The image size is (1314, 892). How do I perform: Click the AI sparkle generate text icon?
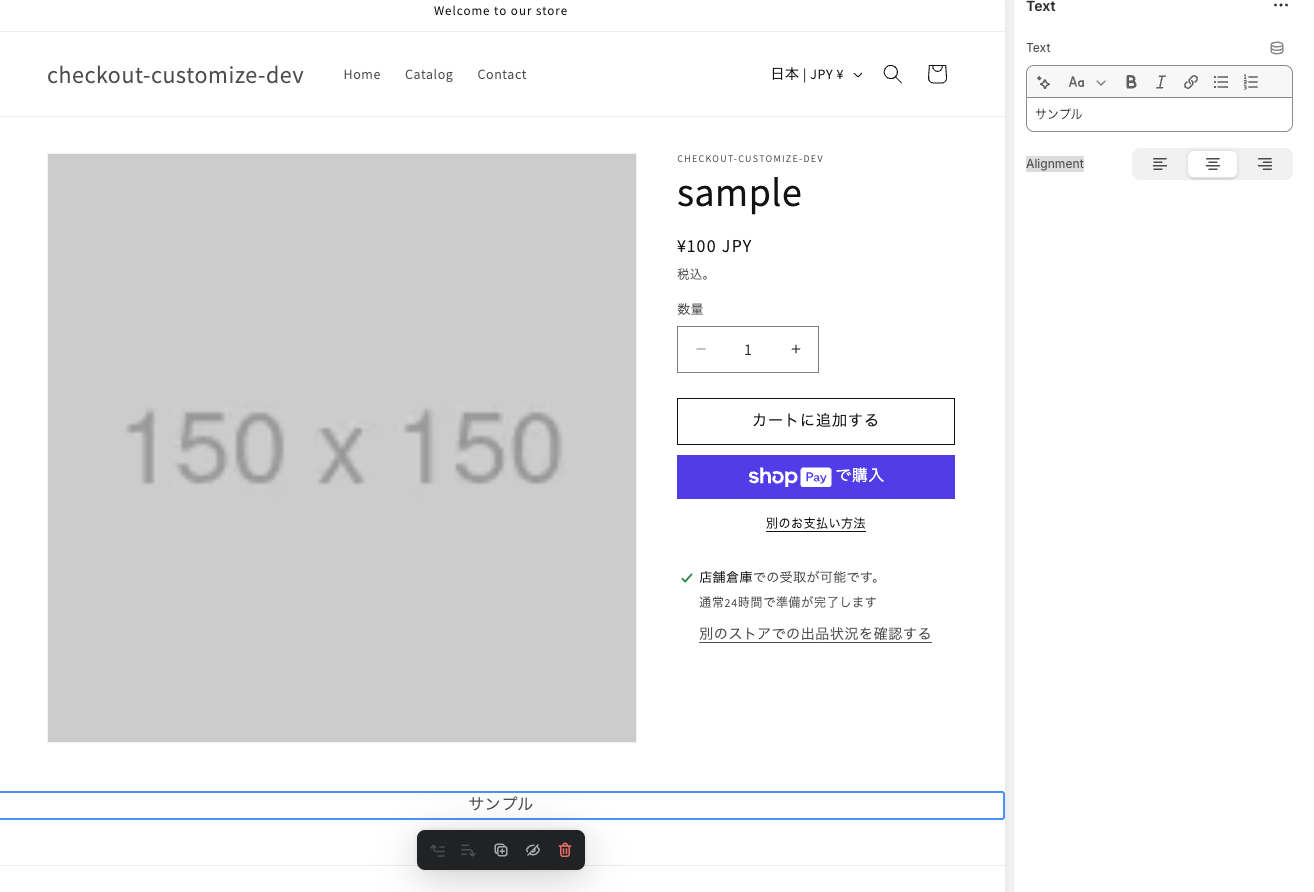pyautogui.click(x=1044, y=82)
